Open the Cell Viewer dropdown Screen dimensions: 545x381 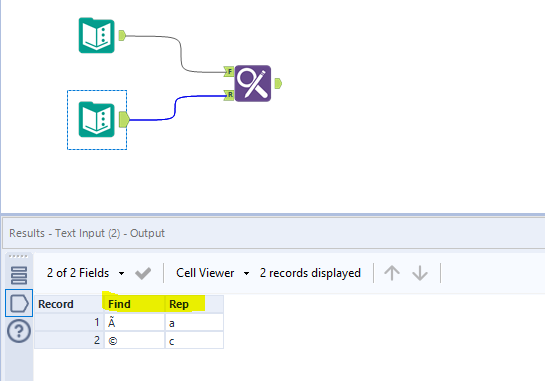212,273
